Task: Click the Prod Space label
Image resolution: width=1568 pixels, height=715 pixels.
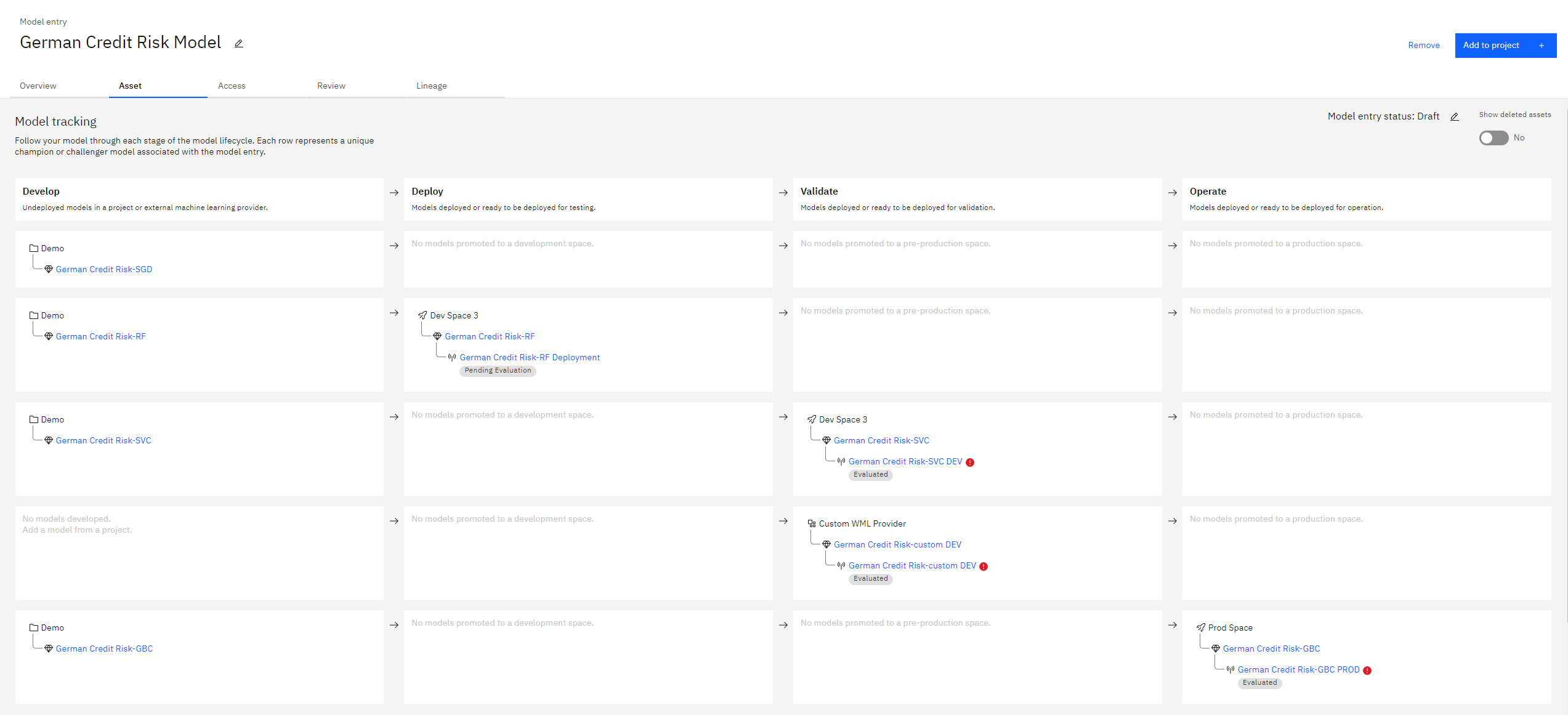Action: pyautogui.click(x=1231, y=628)
